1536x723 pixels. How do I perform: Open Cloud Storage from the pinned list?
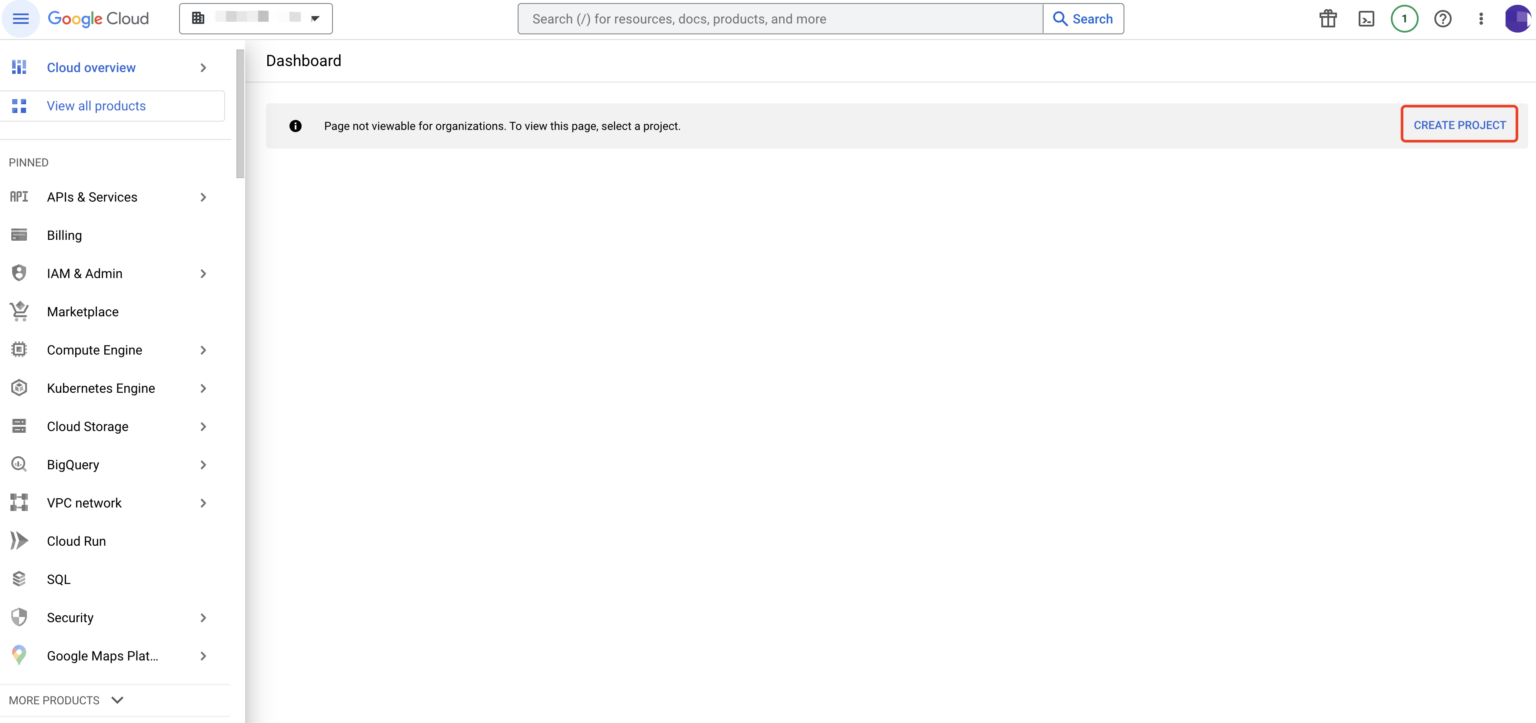pos(89,426)
